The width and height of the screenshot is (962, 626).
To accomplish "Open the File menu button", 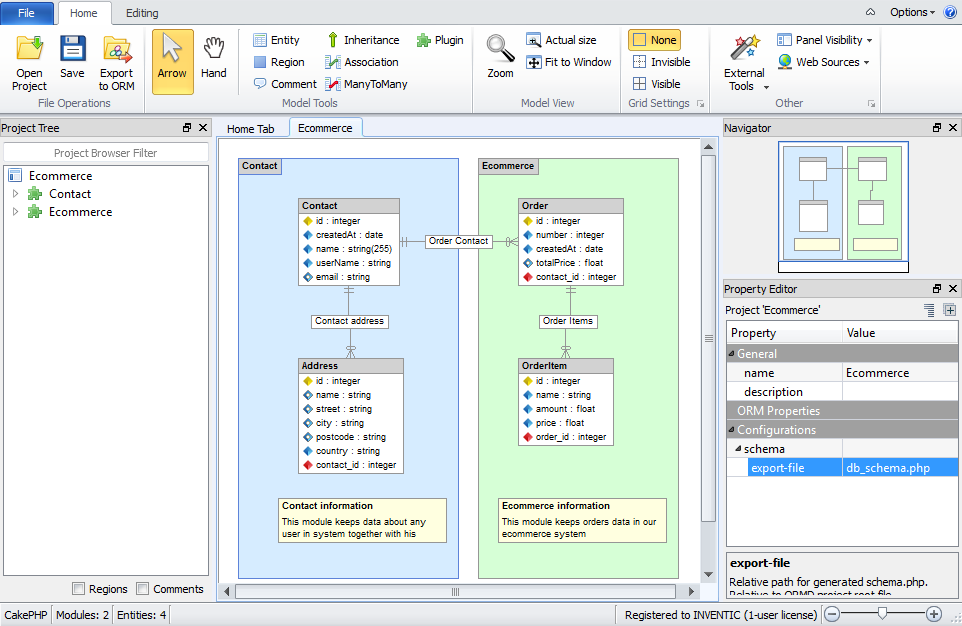I will click(27, 13).
